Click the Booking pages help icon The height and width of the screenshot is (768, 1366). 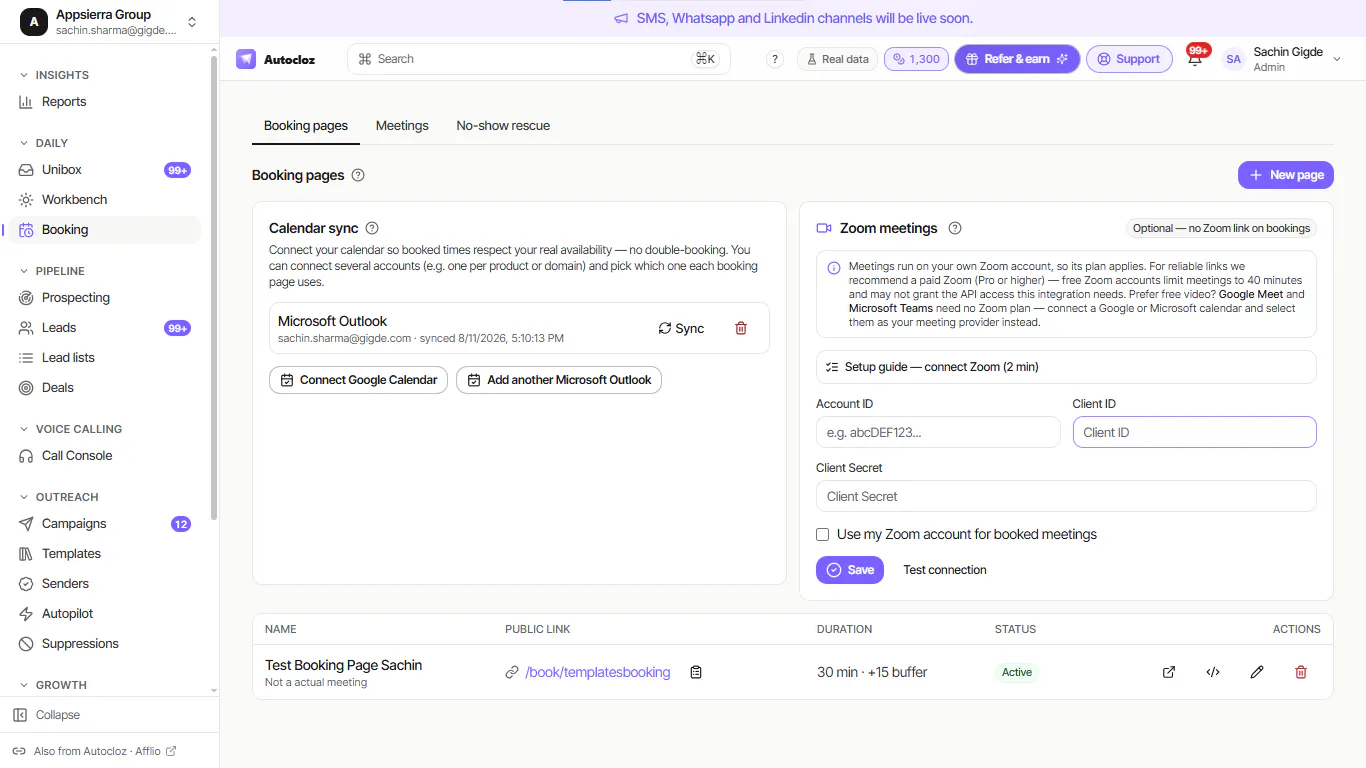(358, 175)
